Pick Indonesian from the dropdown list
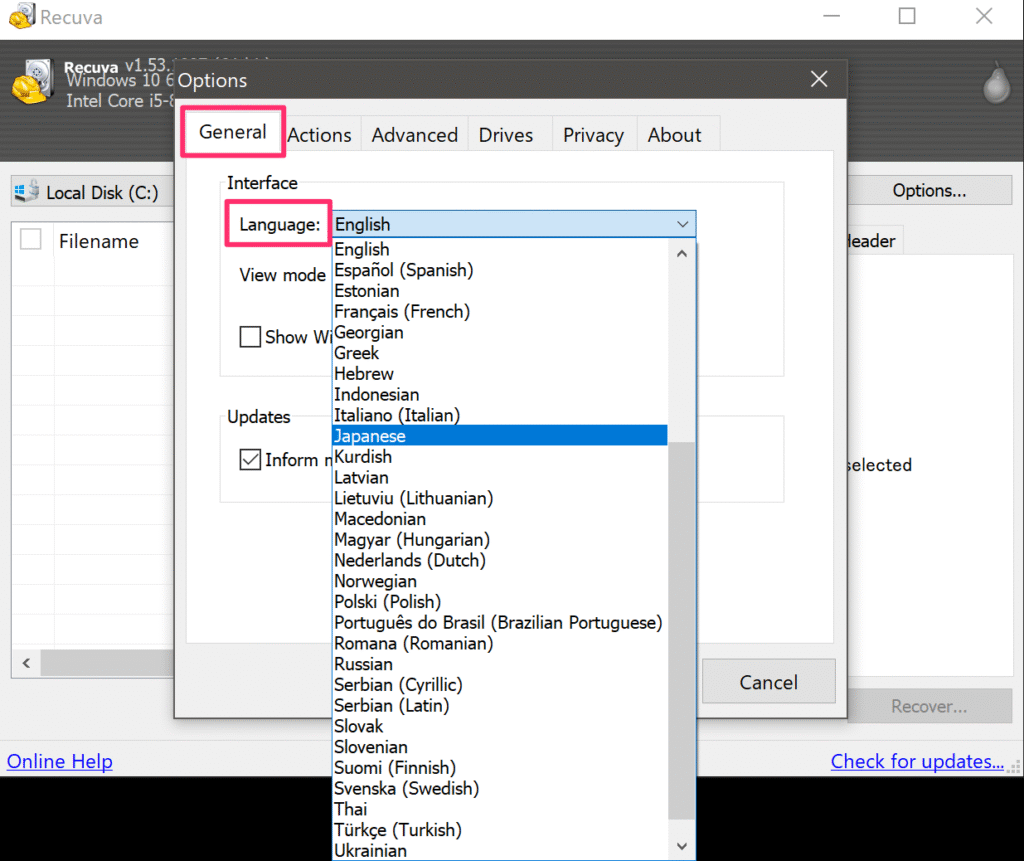This screenshot has width=1024, height=861. point(500,395)
